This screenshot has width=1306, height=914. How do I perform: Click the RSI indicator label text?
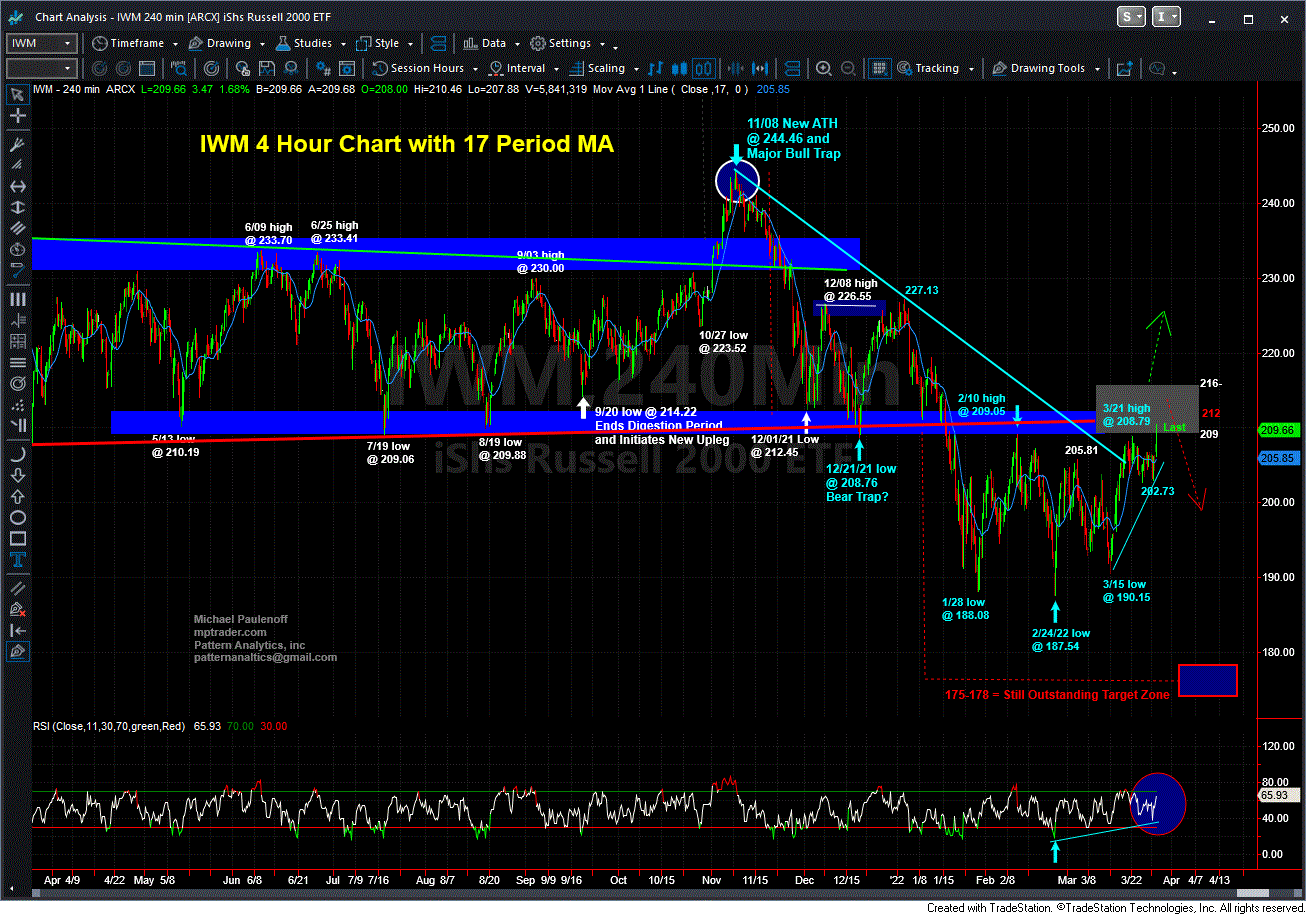pyautogui.click(x=108, y=726)
